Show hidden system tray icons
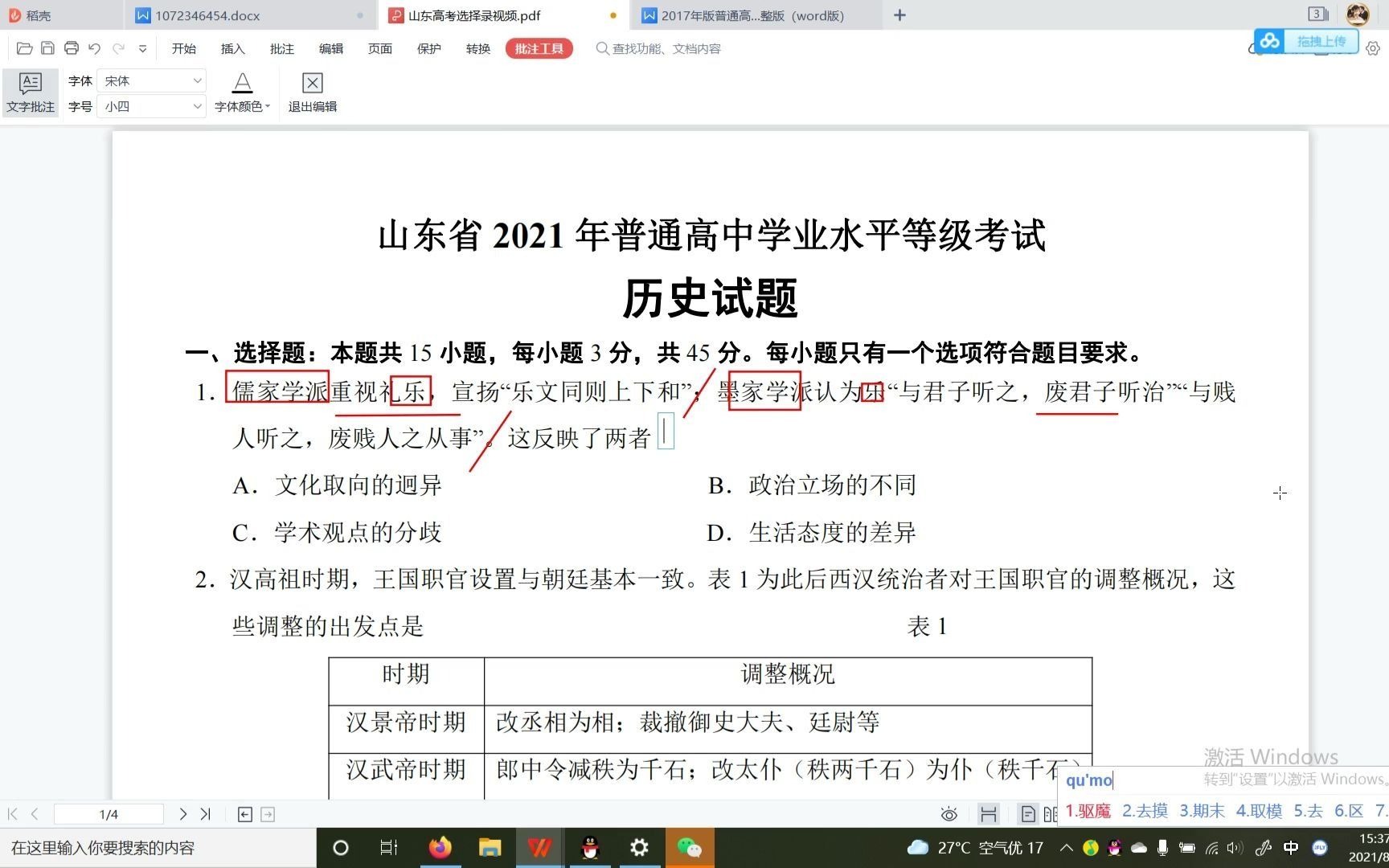 pos(1066,848)
